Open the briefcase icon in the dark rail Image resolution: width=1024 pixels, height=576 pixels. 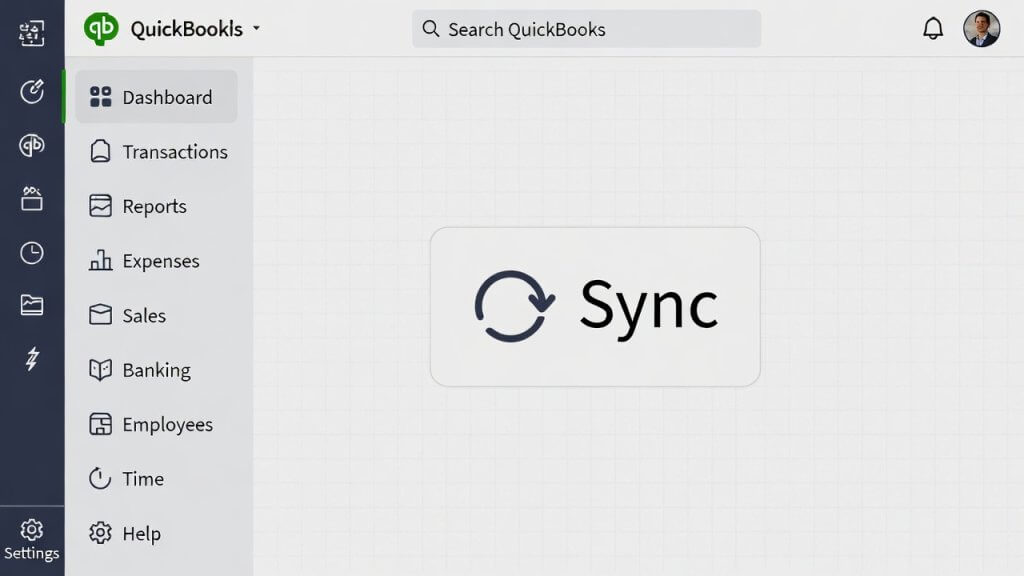(31, 199)
